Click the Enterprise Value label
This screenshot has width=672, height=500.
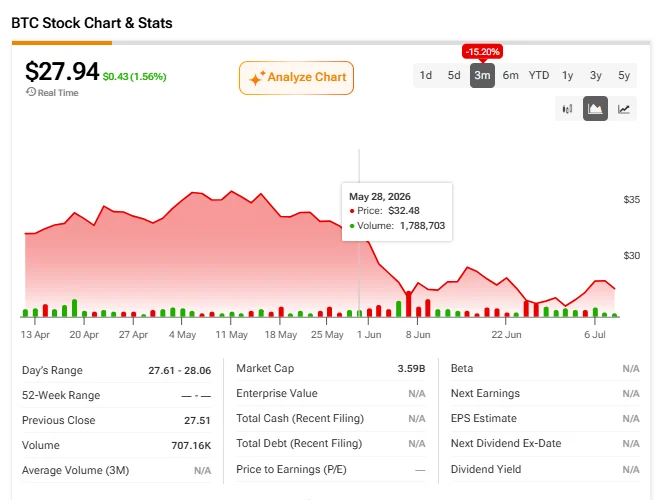pos(277,393)
